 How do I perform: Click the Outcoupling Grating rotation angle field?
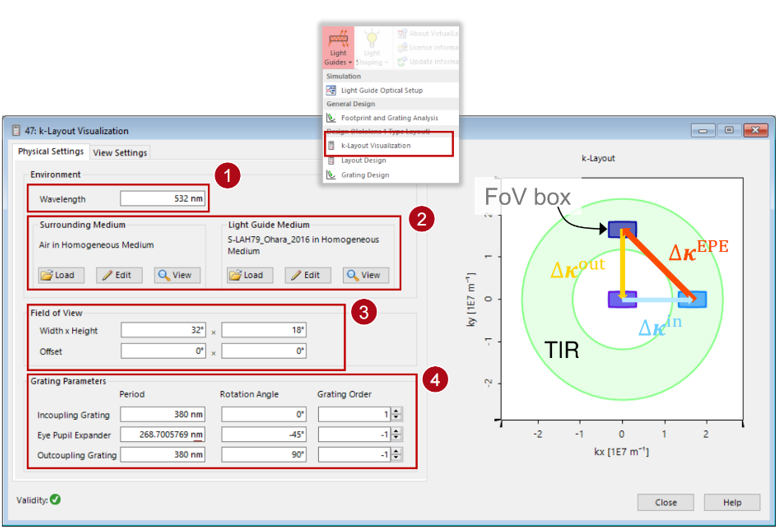(x=264, y=455)
